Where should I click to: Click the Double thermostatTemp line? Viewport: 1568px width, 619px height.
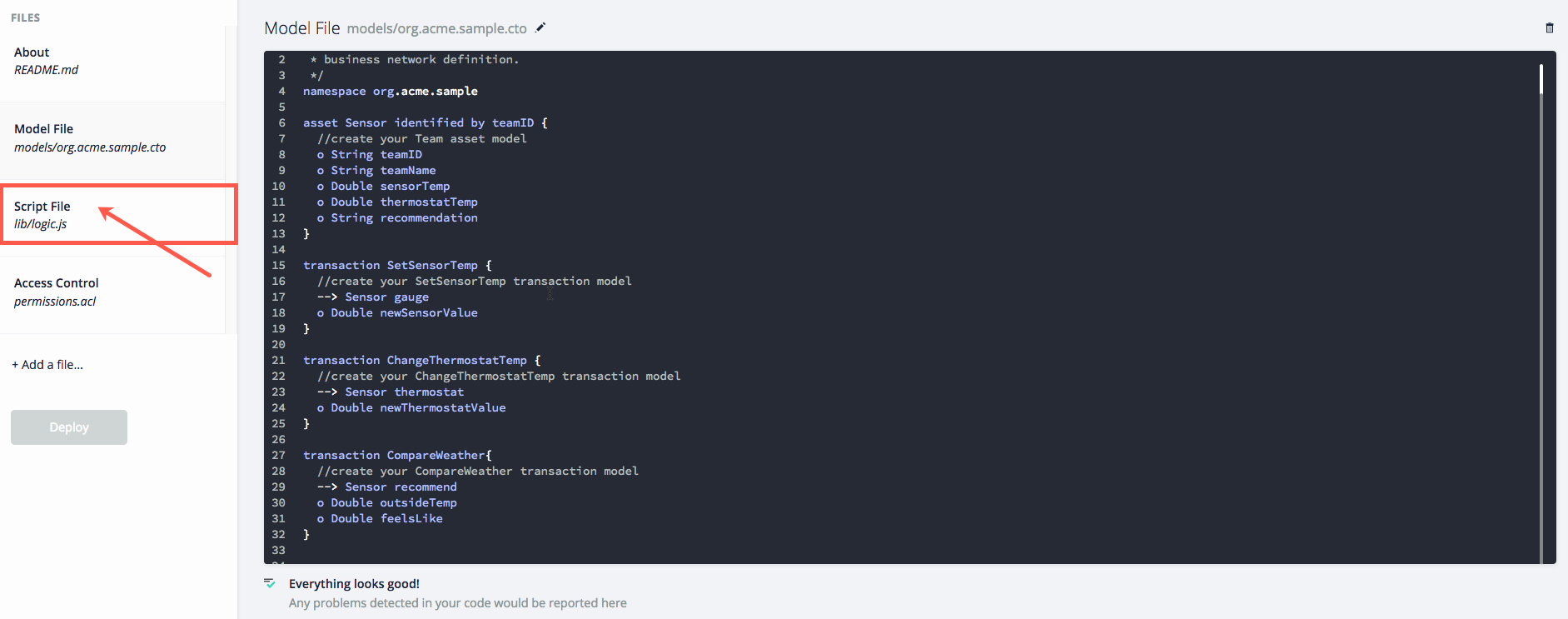[x=397, y=202]
